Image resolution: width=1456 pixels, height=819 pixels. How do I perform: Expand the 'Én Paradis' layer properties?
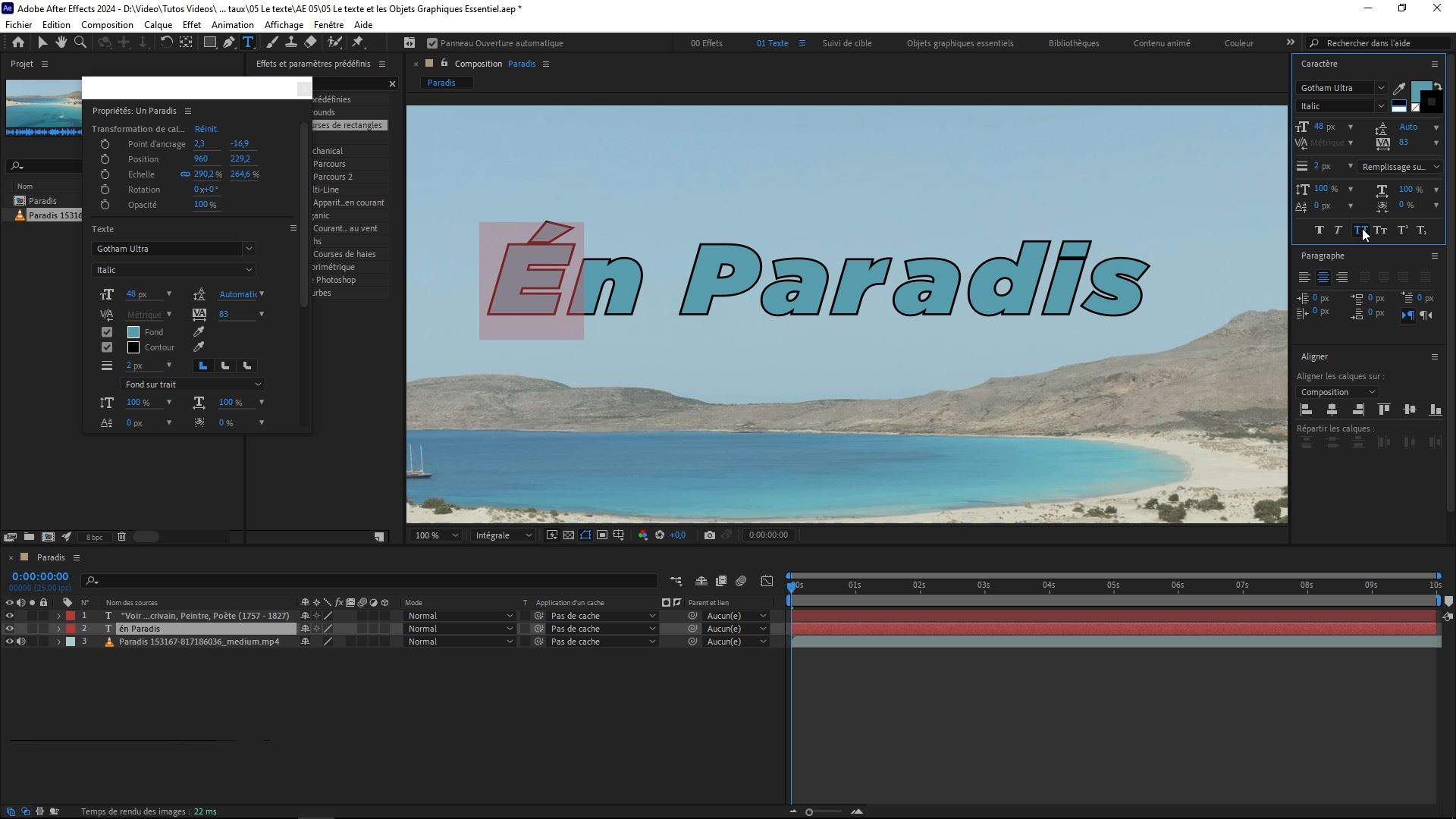58,629
